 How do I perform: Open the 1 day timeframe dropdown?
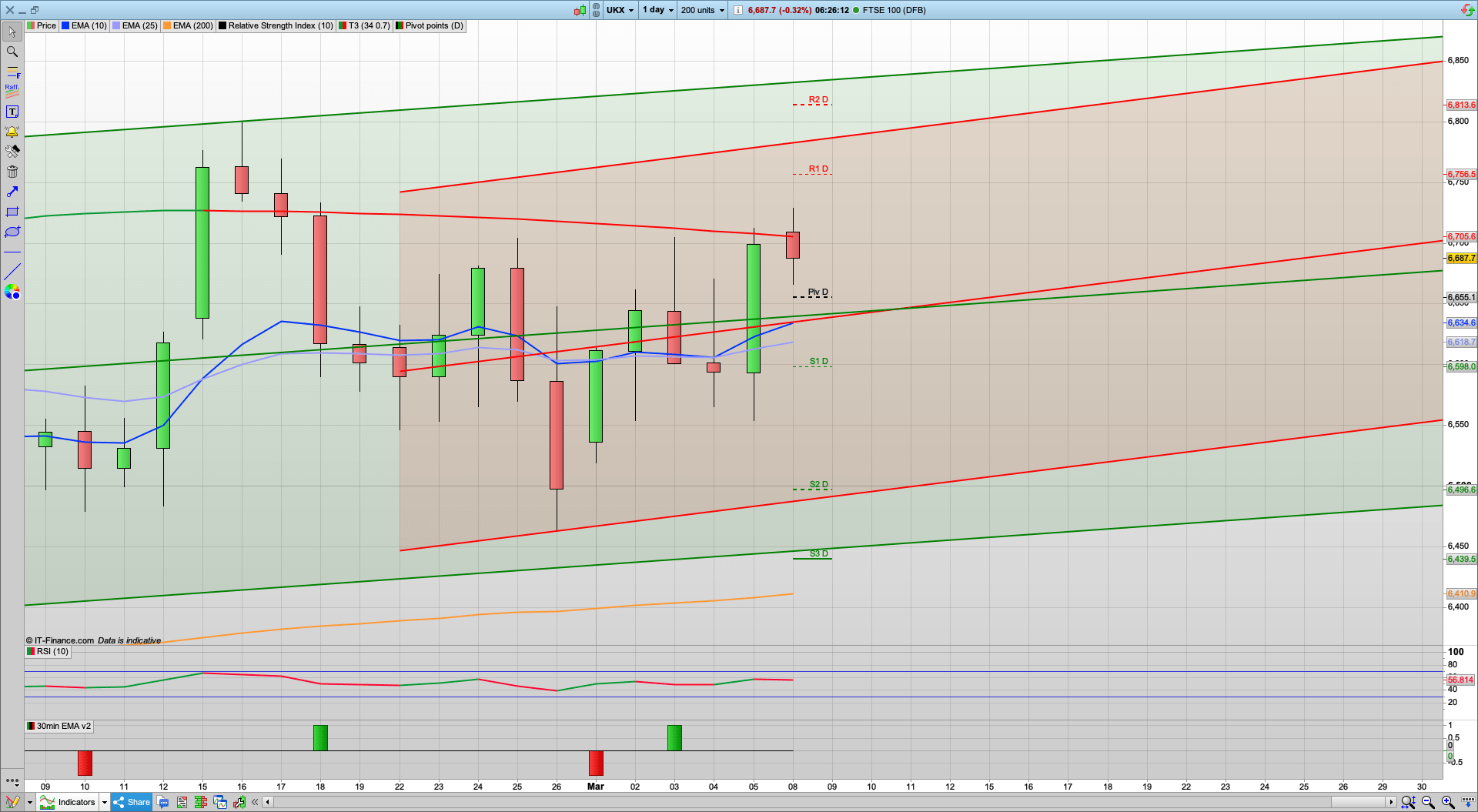657,10
